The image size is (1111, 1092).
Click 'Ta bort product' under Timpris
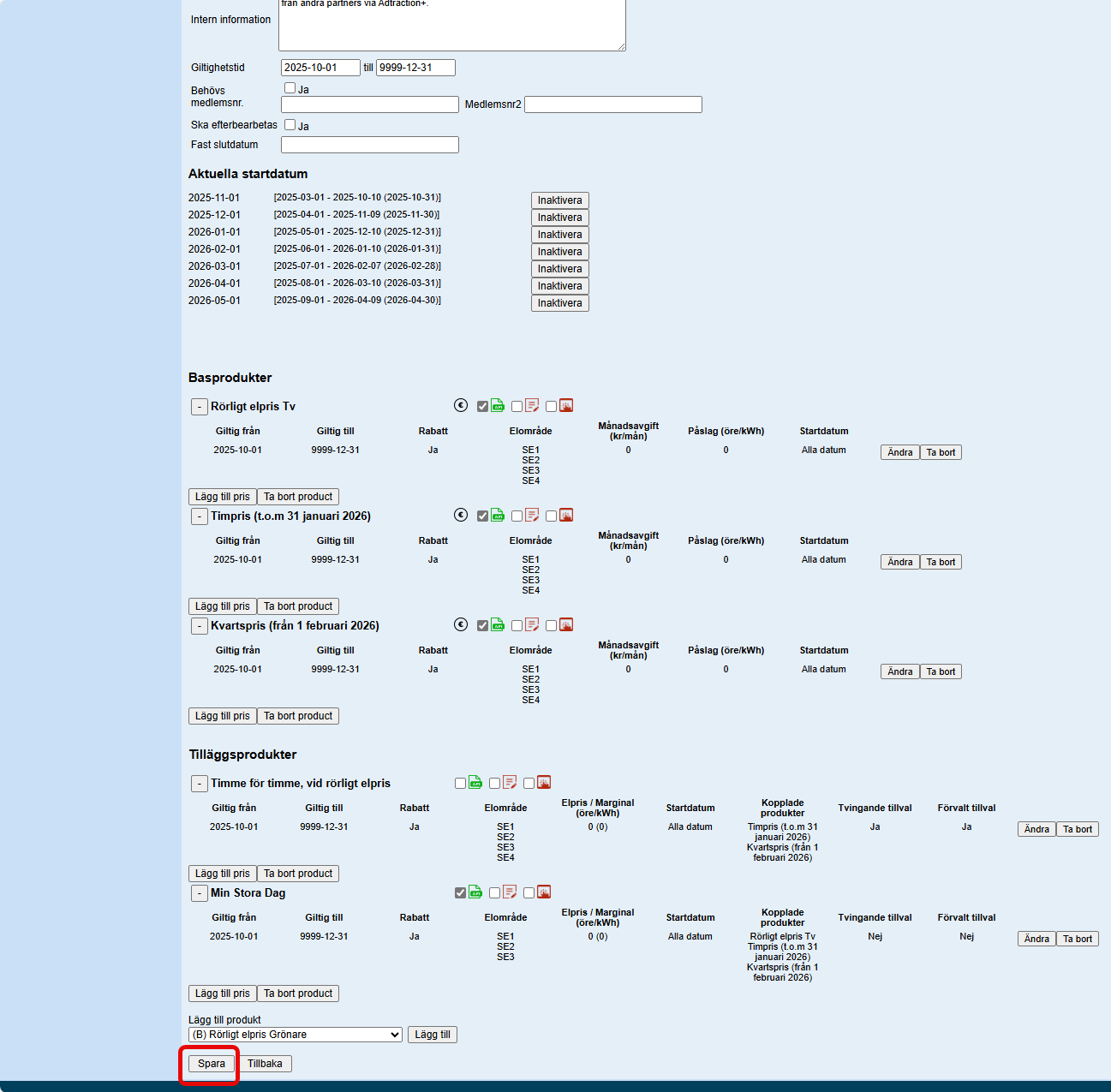[297, 606]
